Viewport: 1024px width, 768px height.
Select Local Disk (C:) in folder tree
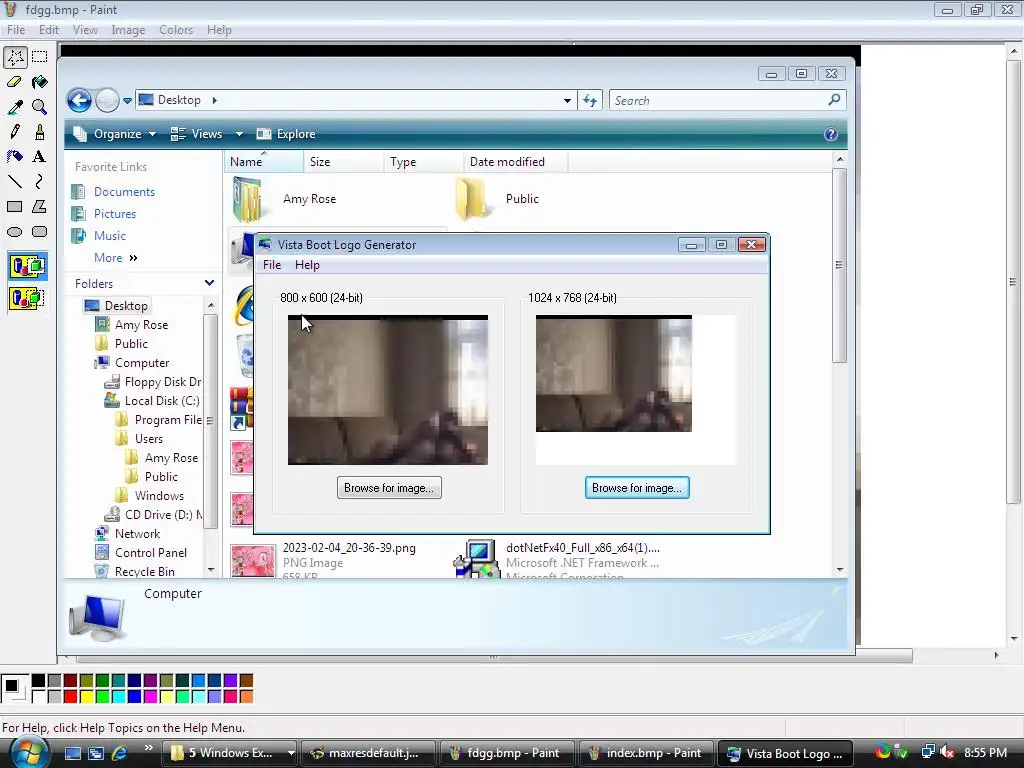[162, 401]
